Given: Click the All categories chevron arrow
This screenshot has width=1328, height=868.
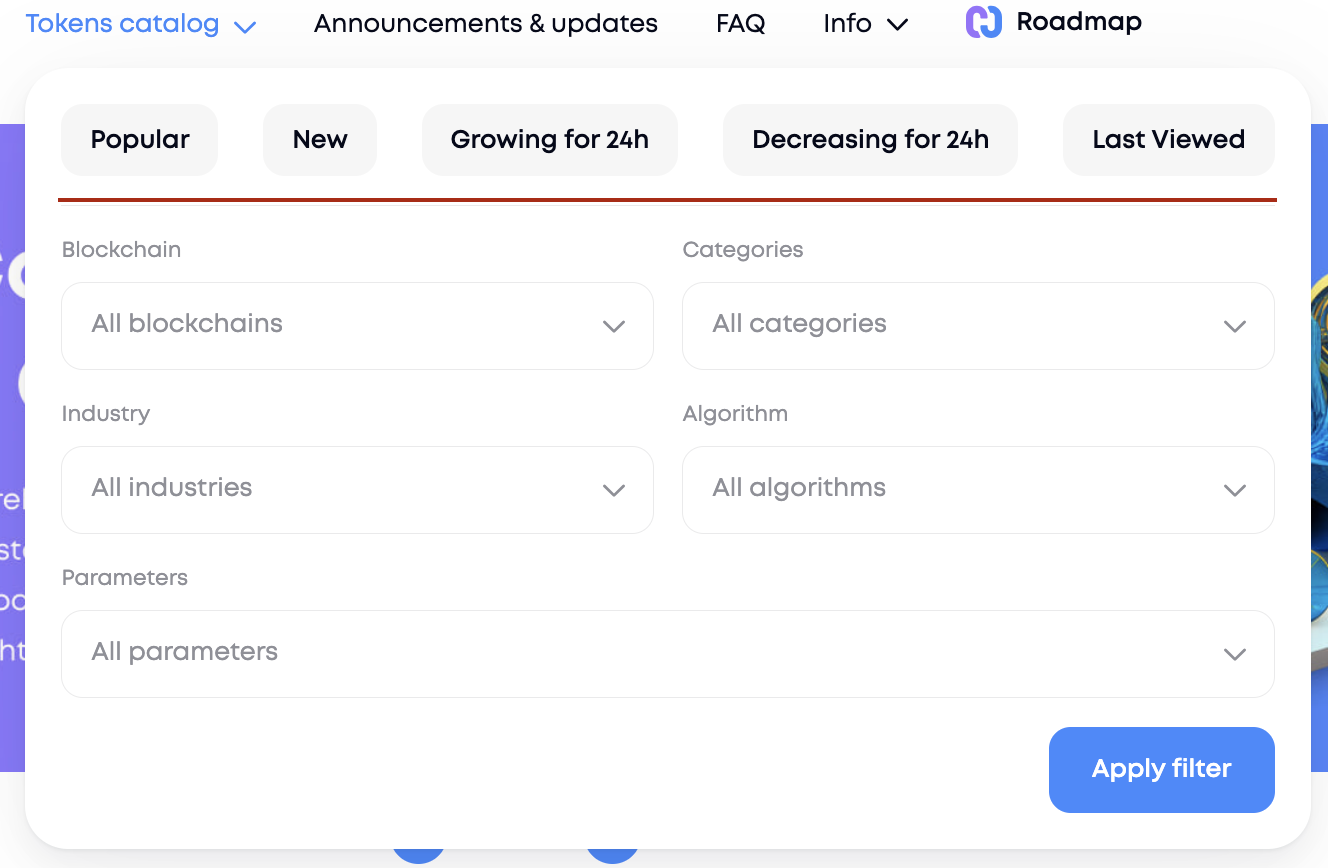Looking at the screenshot, I should point(1235,326).
